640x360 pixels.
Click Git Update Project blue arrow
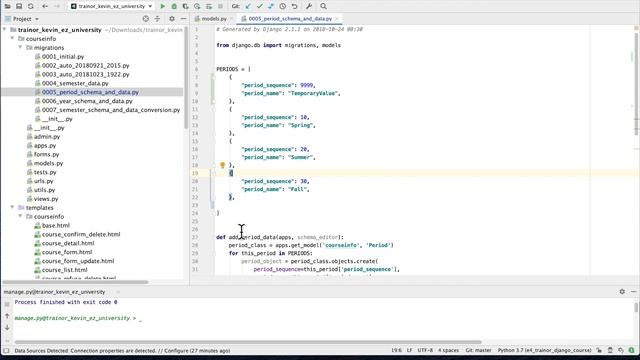pyautogui.click(x=248, y=6)
